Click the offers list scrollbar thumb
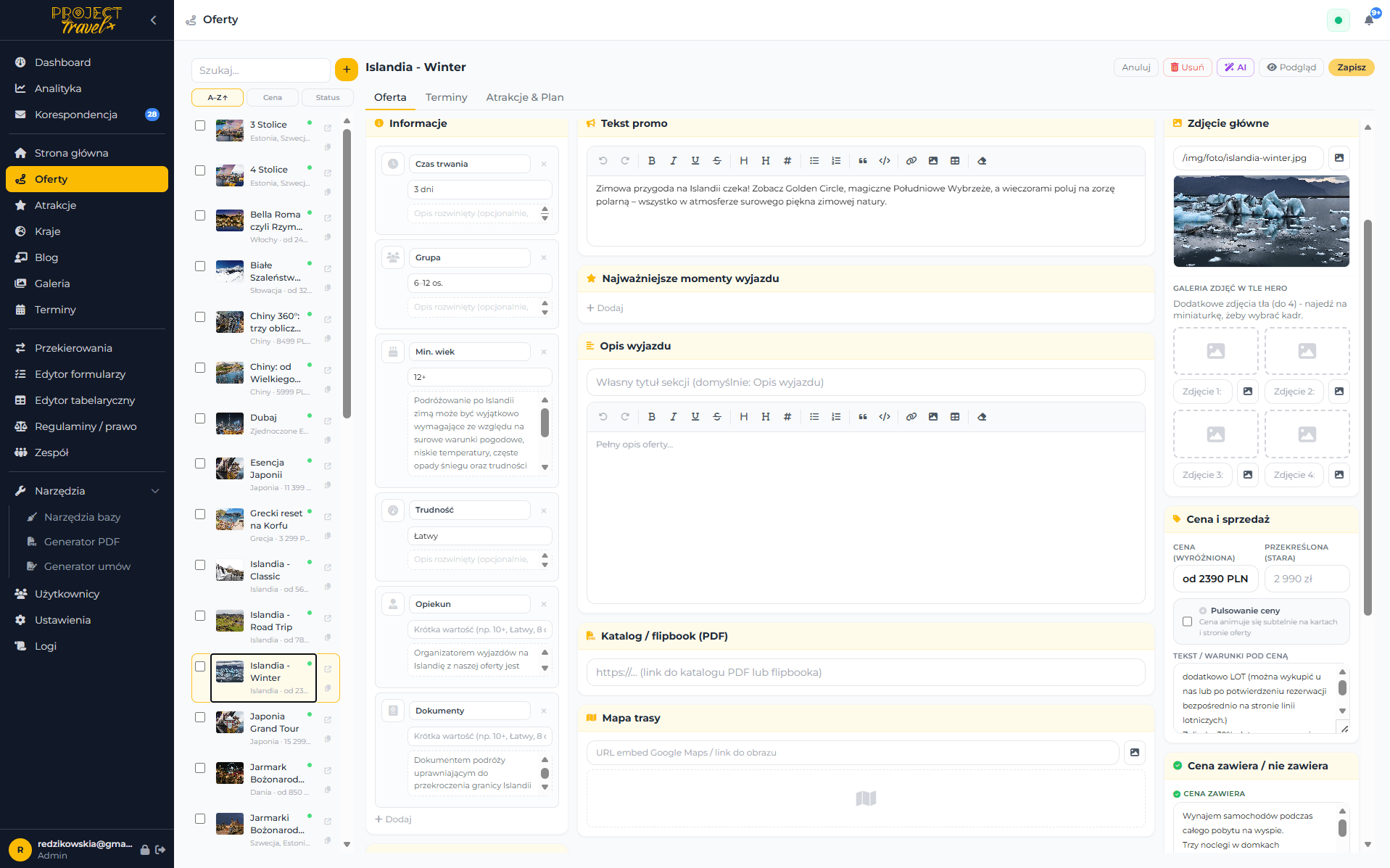The width and height of the screenshot is (1390, 868). [347, 274]
